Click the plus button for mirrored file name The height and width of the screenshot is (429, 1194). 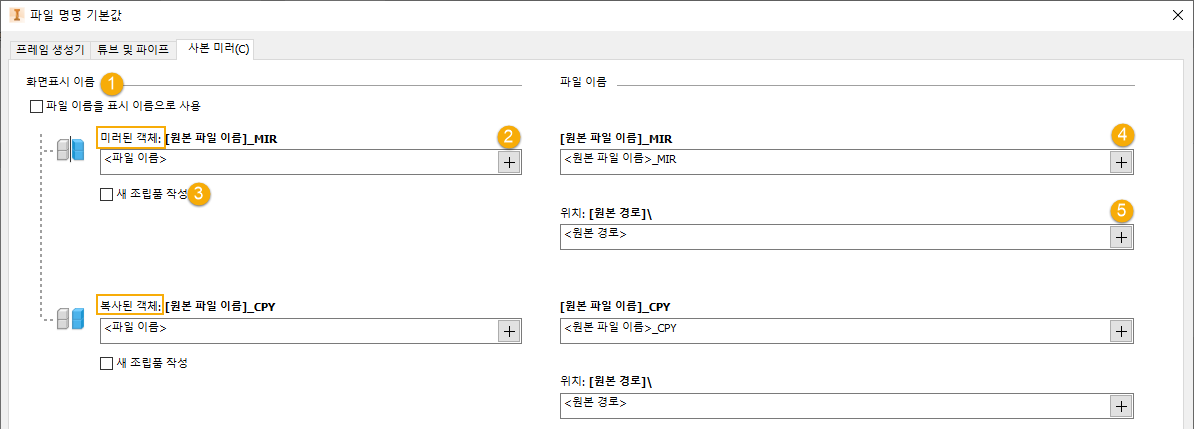click(1121, 162)
